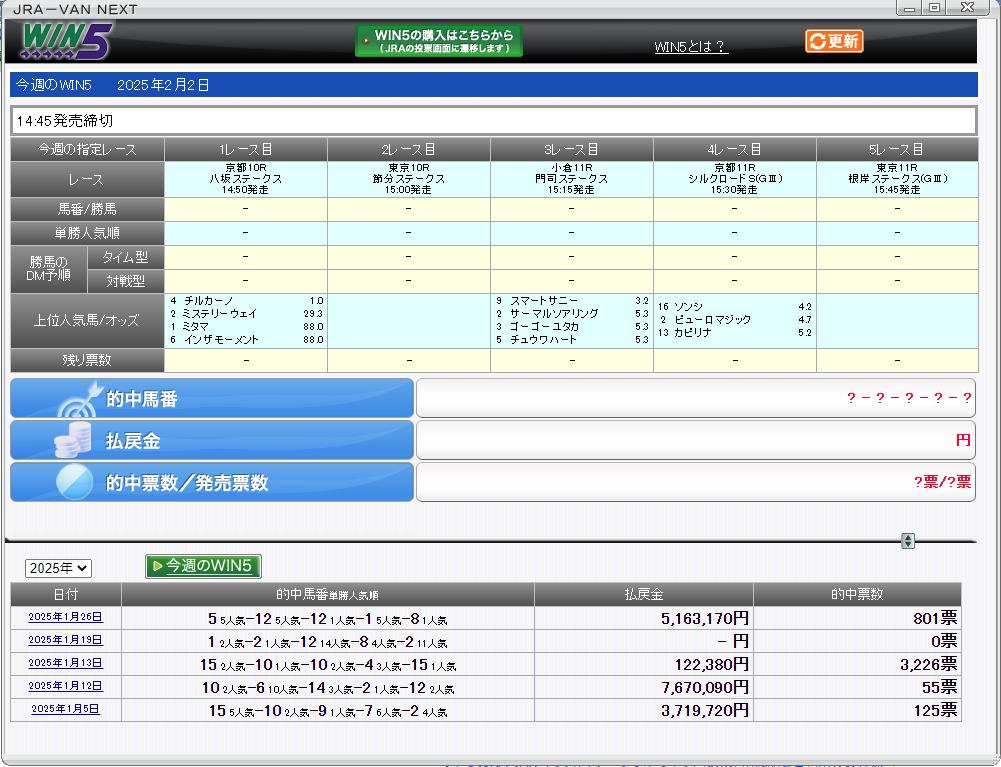Select the 京都11R シルクロードS race cell
Image resolution: width=1001 pixels, height=767 pixels.
pyautogui.click(x=735, y=179)
